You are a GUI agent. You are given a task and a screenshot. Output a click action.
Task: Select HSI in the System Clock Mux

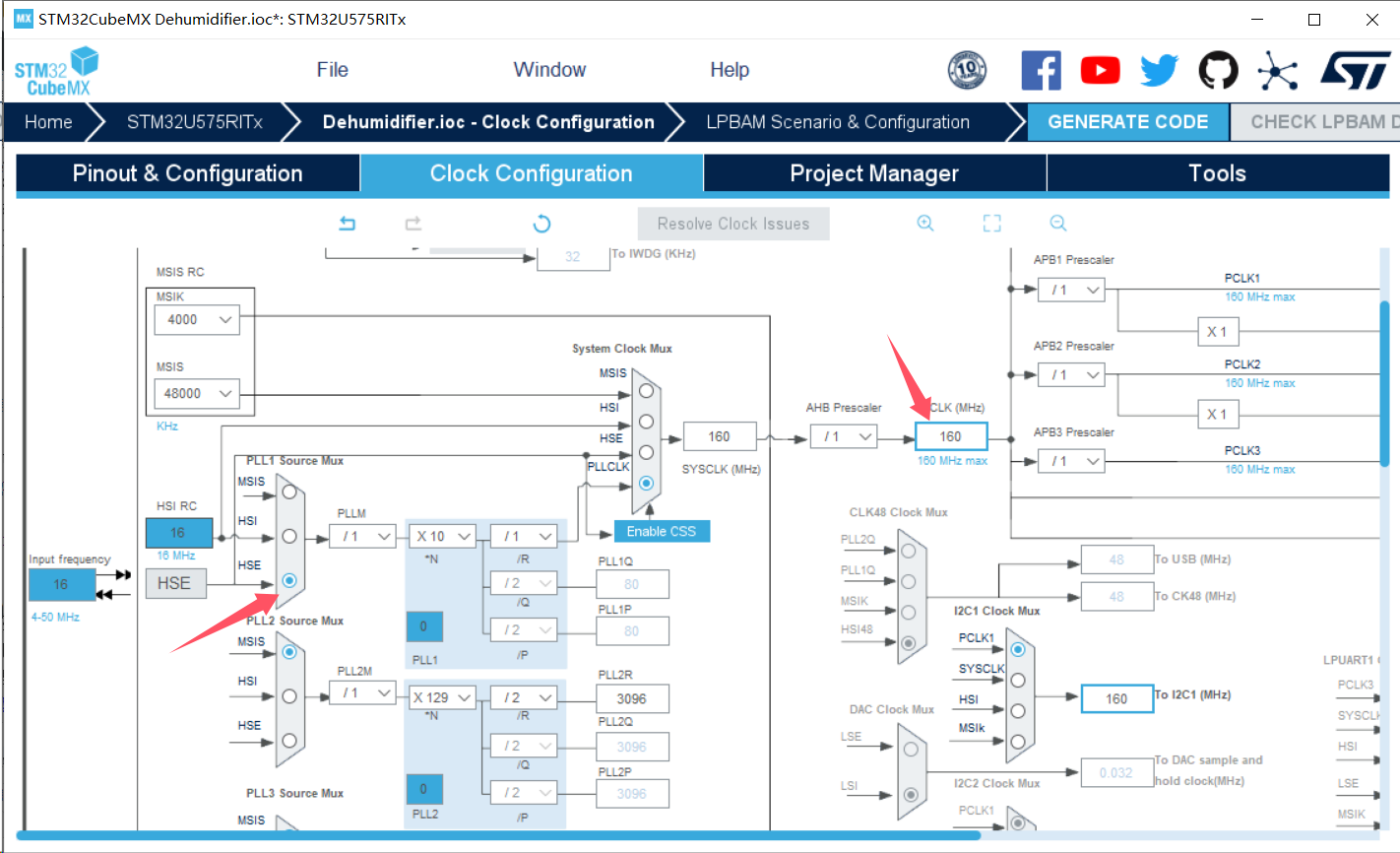[646, 422]
